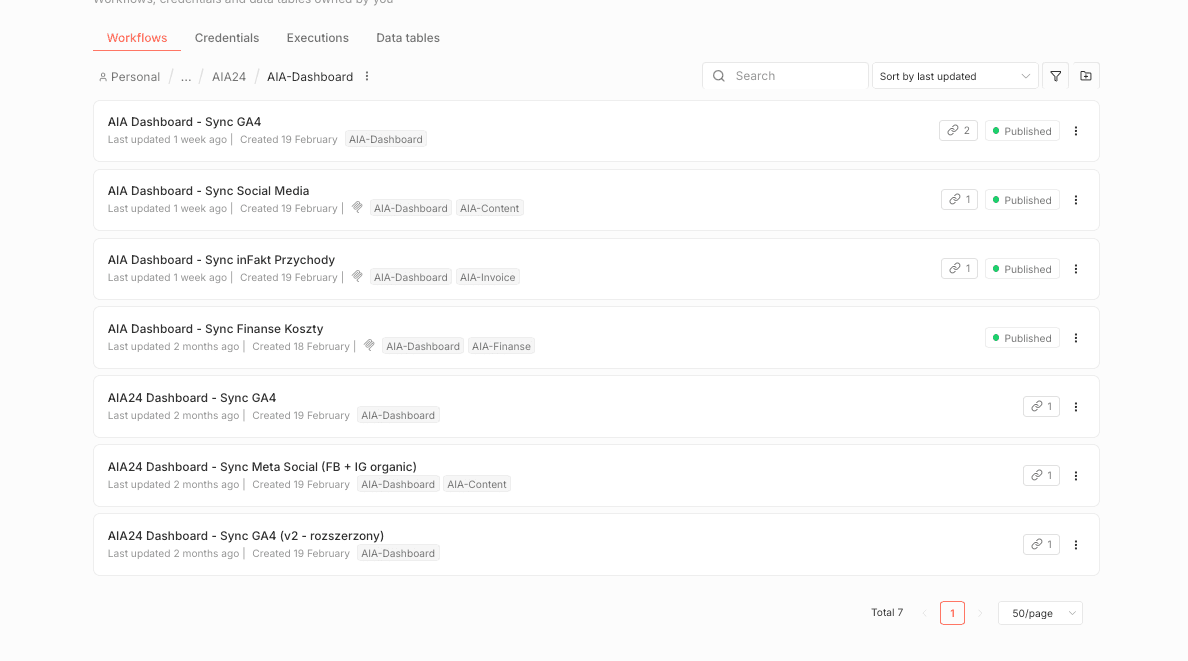Switch to the Executions tab
This screenshot has width=1188, height=661.
[317, 38]
